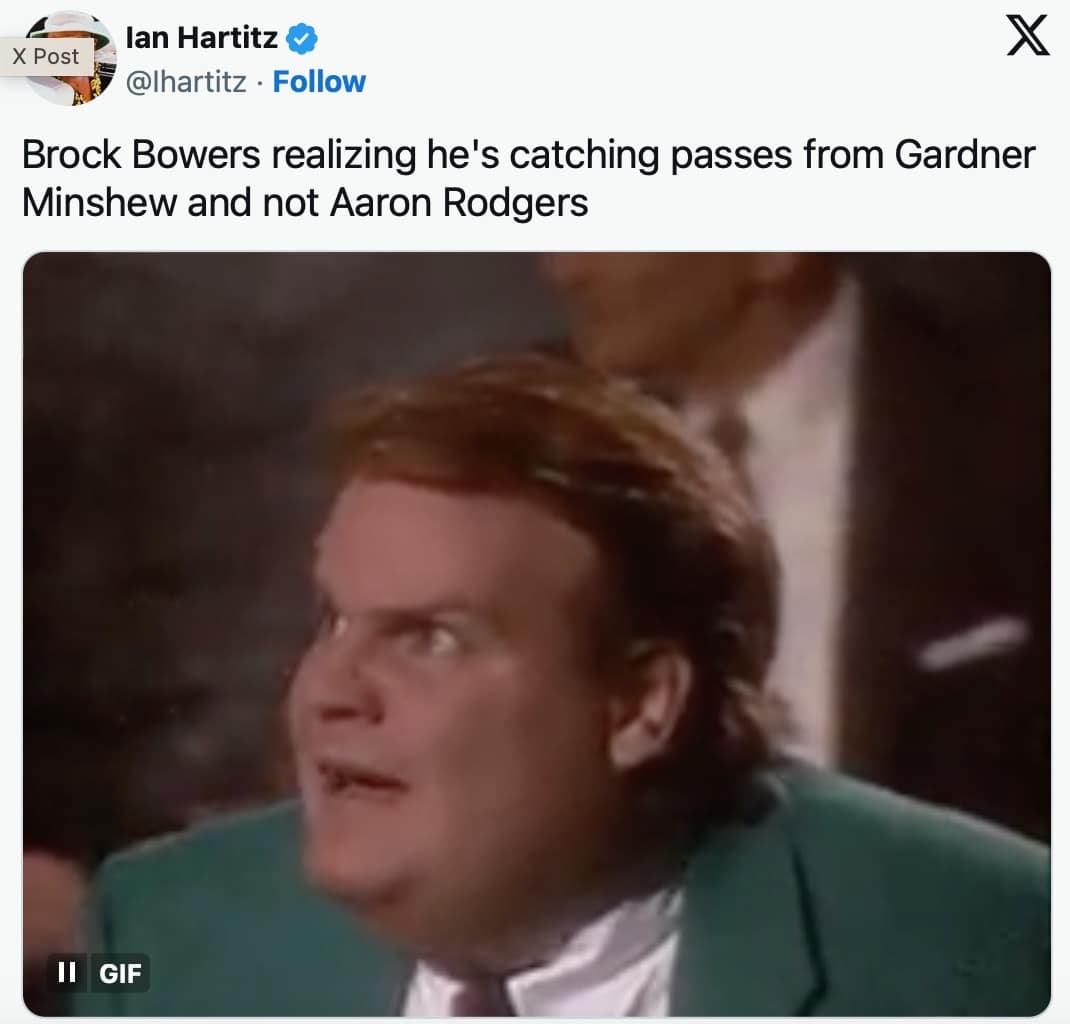Screen dimensions: 1070x1024
Task: Click the Ian Hartitz display name
Action: pos(202,38)
